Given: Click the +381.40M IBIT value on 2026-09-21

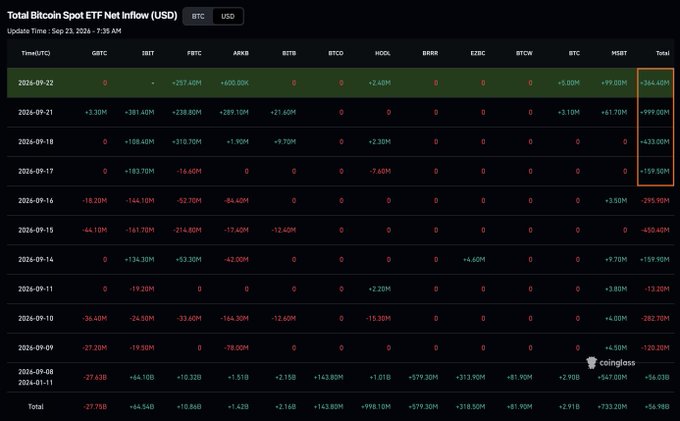Looking at the screenshot, I should tap(139, 112).
